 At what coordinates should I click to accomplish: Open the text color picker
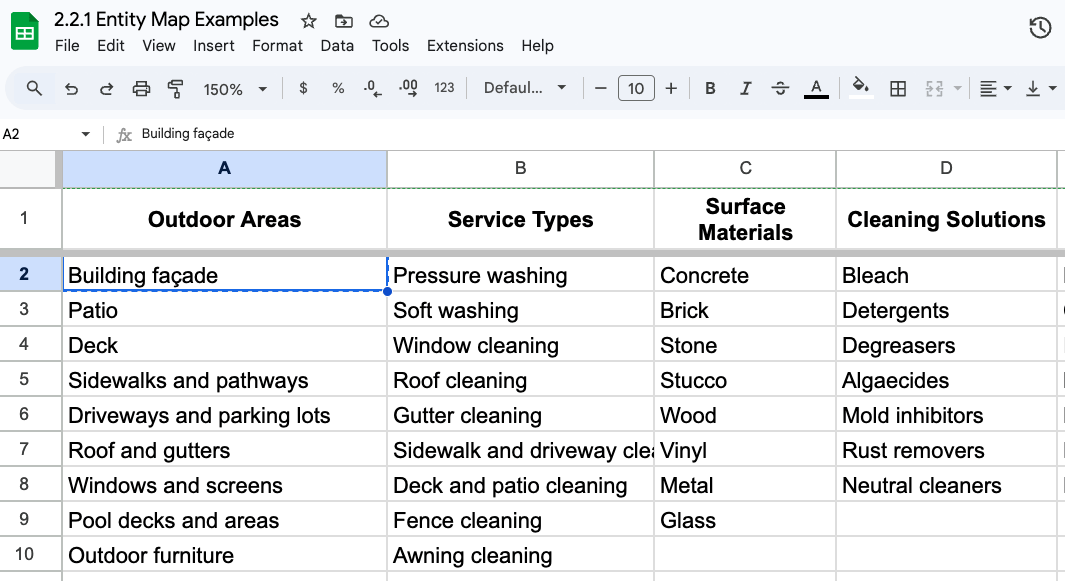(x=816, y=88)
